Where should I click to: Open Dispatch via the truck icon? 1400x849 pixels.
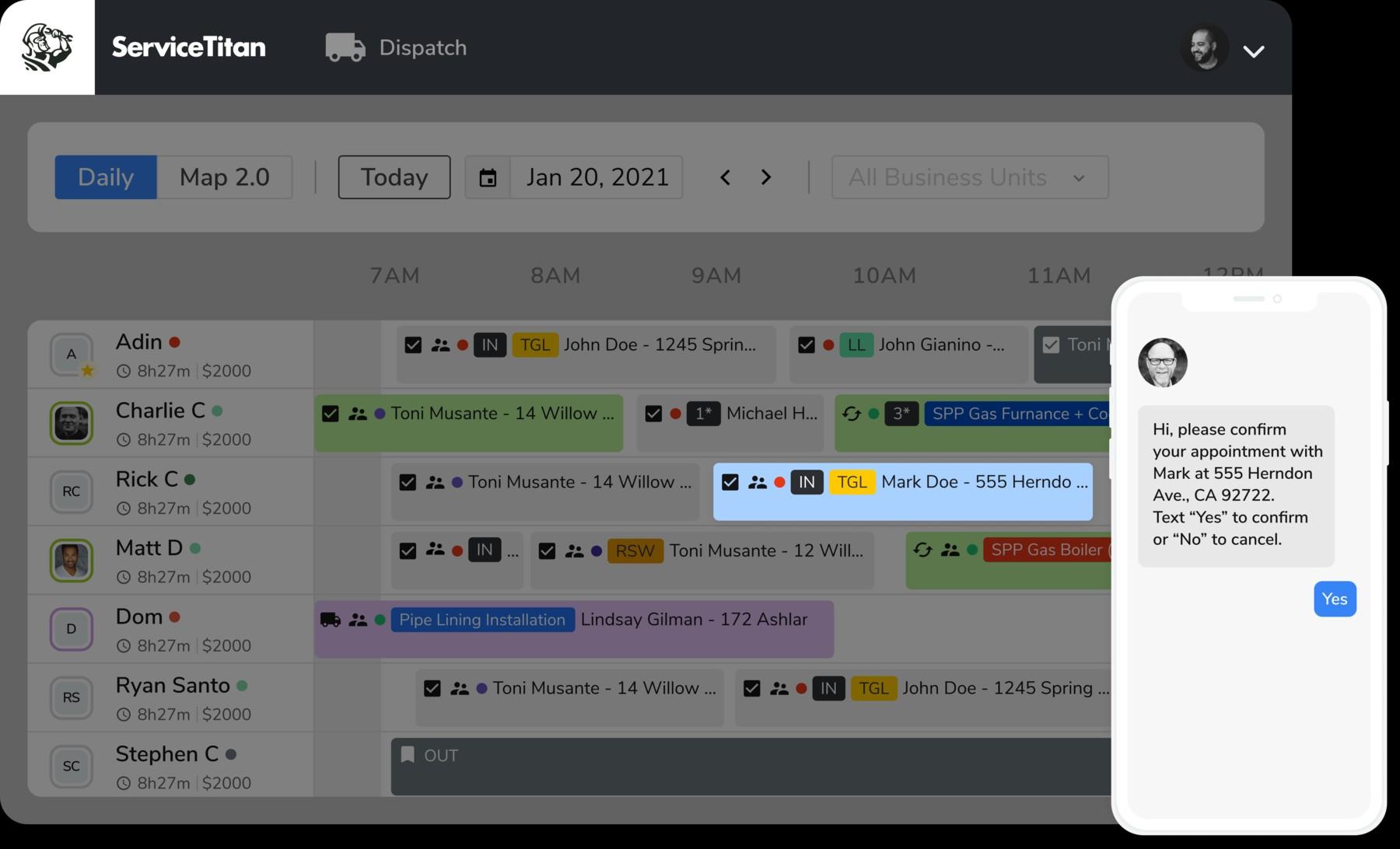tap(345, 47)
